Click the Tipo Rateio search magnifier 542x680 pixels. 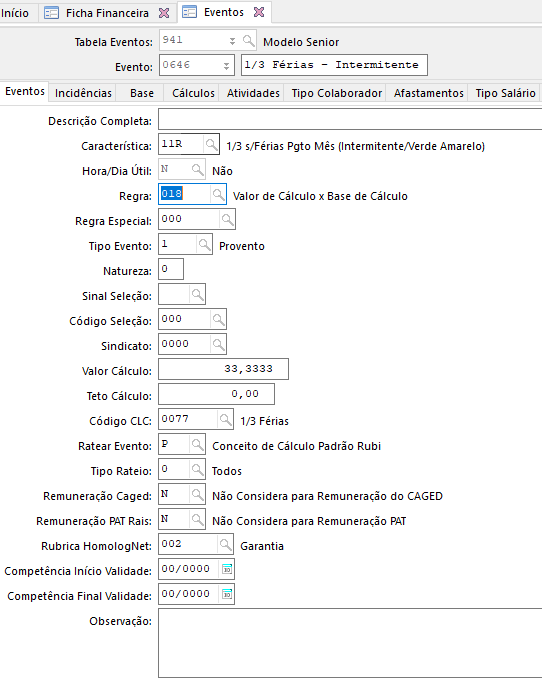[197, 470]
